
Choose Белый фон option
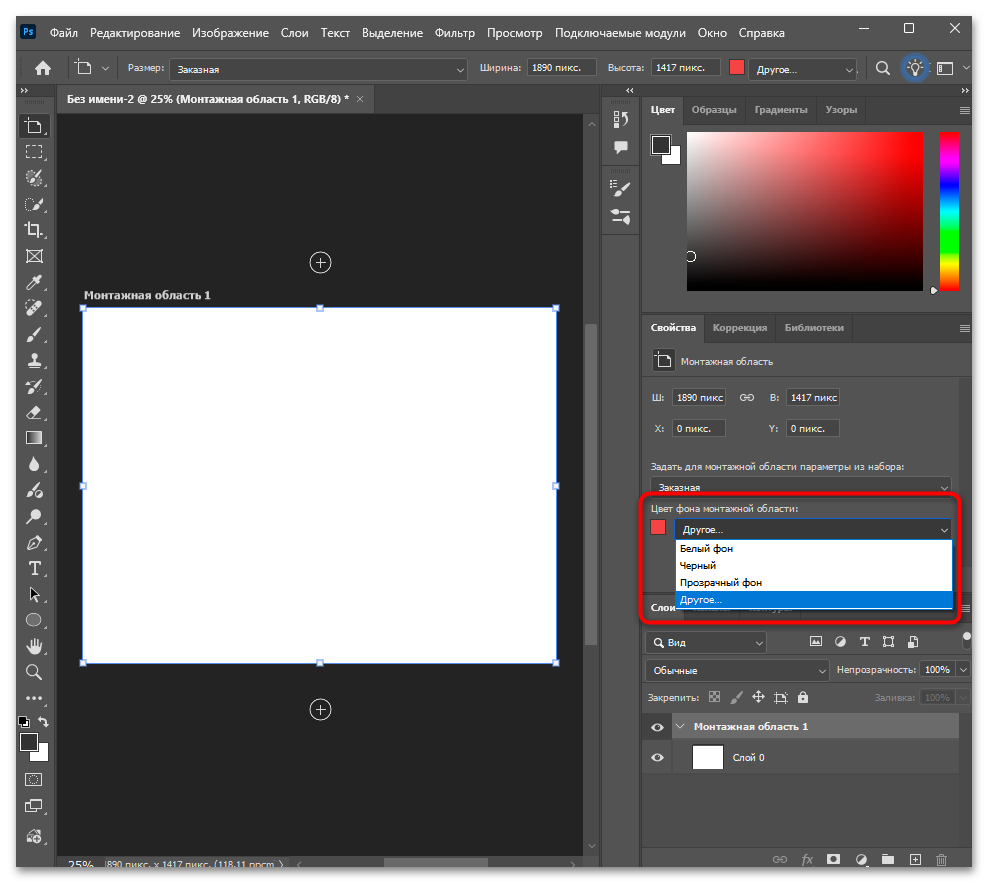pyautogui.click(x=707, y=549)
